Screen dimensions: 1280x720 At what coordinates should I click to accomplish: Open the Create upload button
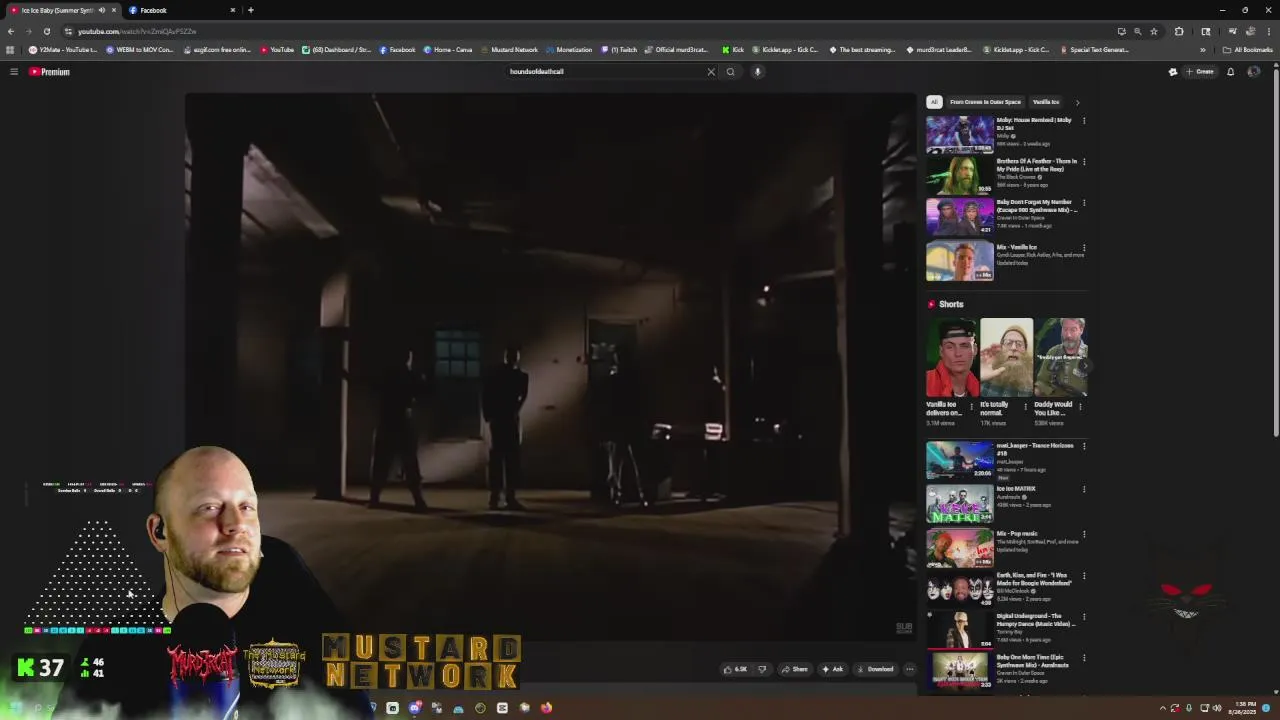click(1200, 72)
